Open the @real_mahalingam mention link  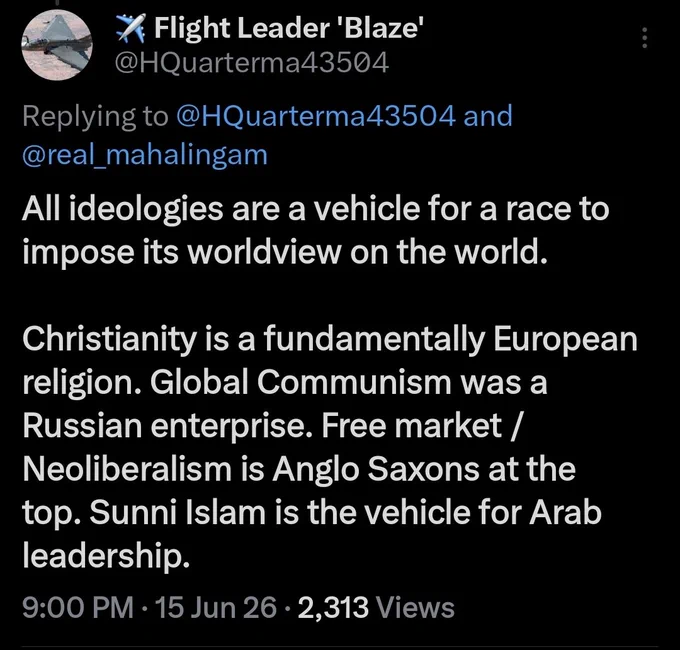[x=145, y=155]
